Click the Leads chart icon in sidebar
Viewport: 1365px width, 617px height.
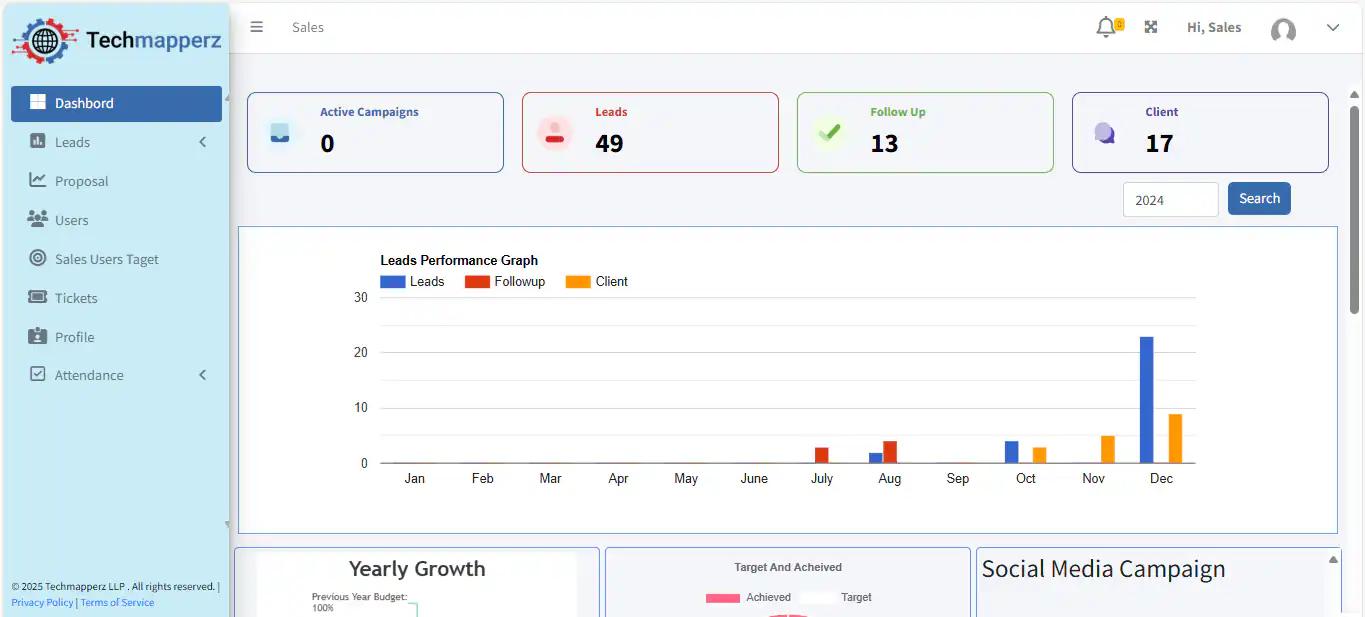38,141
